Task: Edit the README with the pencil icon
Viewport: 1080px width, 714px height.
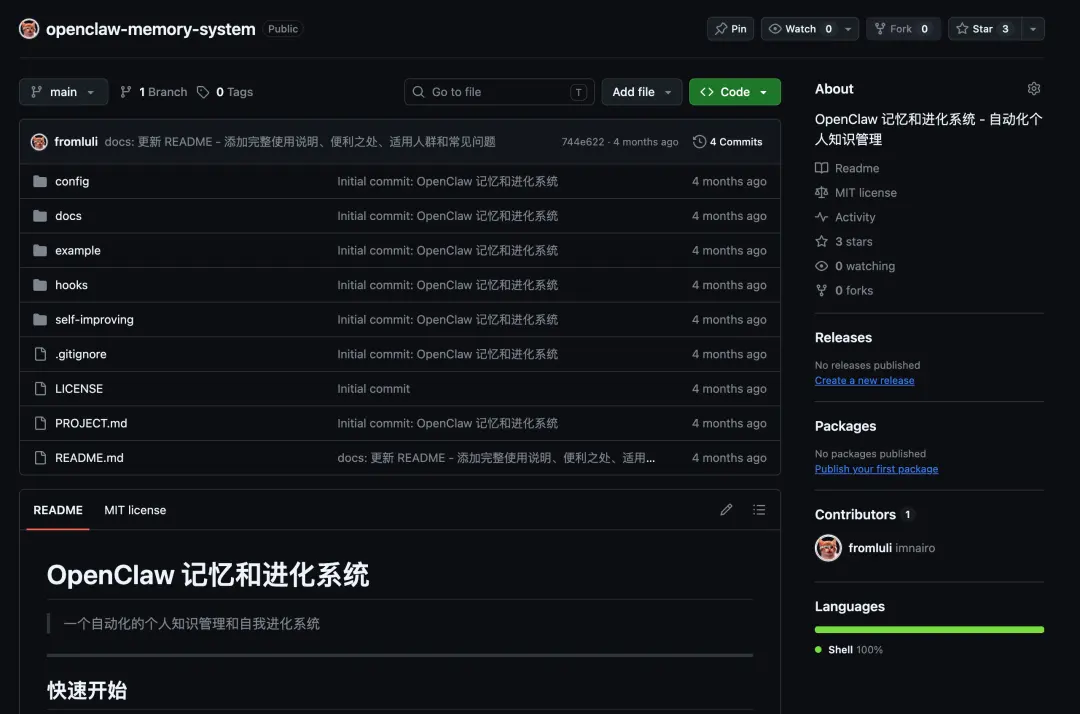Action: pos(726,510)
